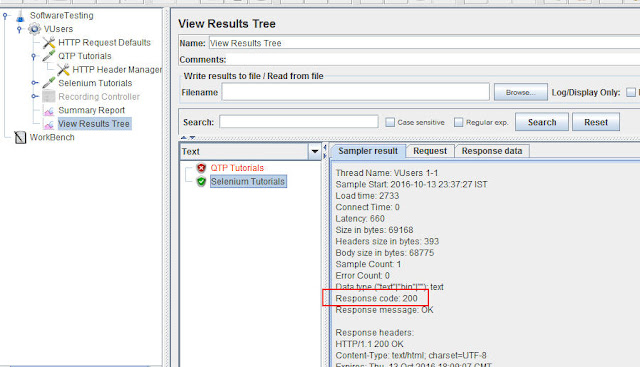Viewport: 640px width, 367px height.
Task: Click the Reset button
Action: [x=596, y=122]
